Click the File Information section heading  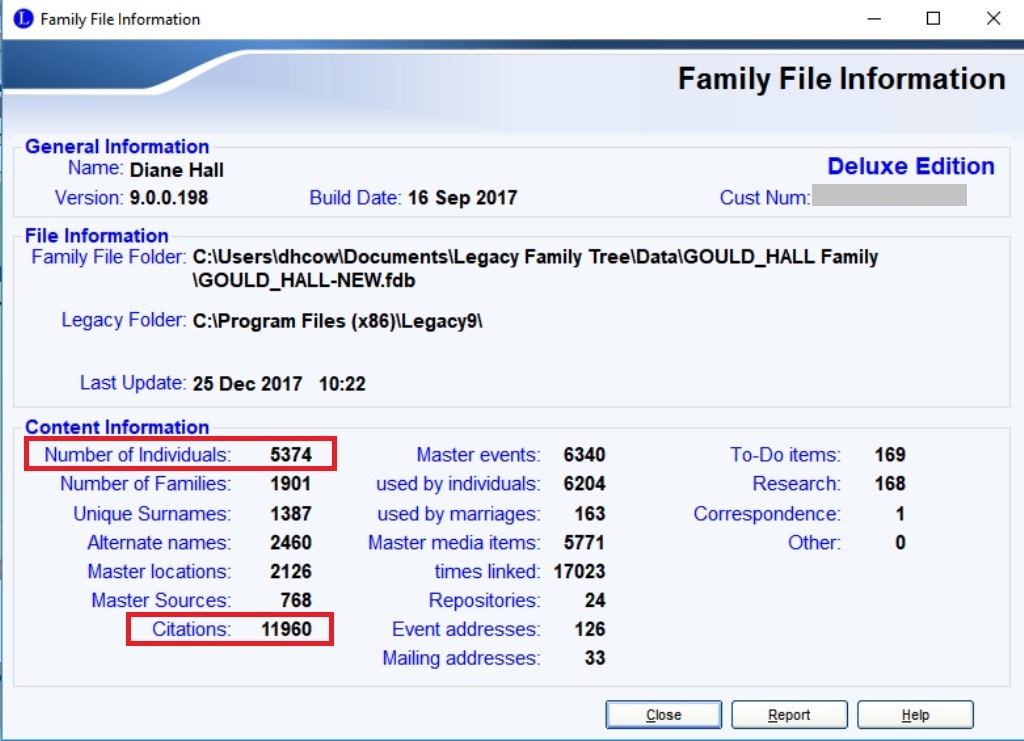point(97,235)
